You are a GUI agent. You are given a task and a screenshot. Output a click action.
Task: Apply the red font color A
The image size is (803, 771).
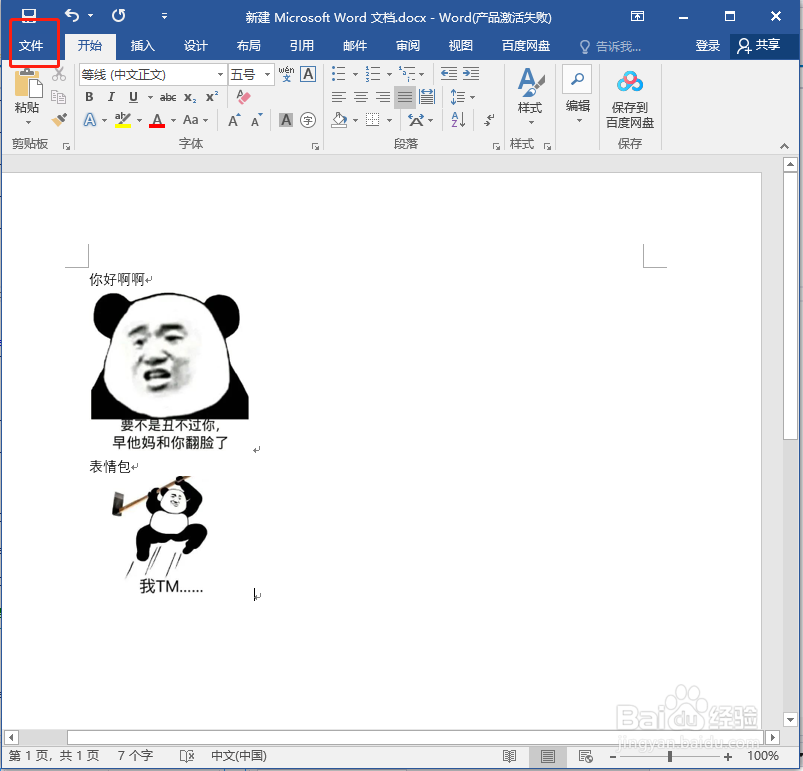(157, 120)
